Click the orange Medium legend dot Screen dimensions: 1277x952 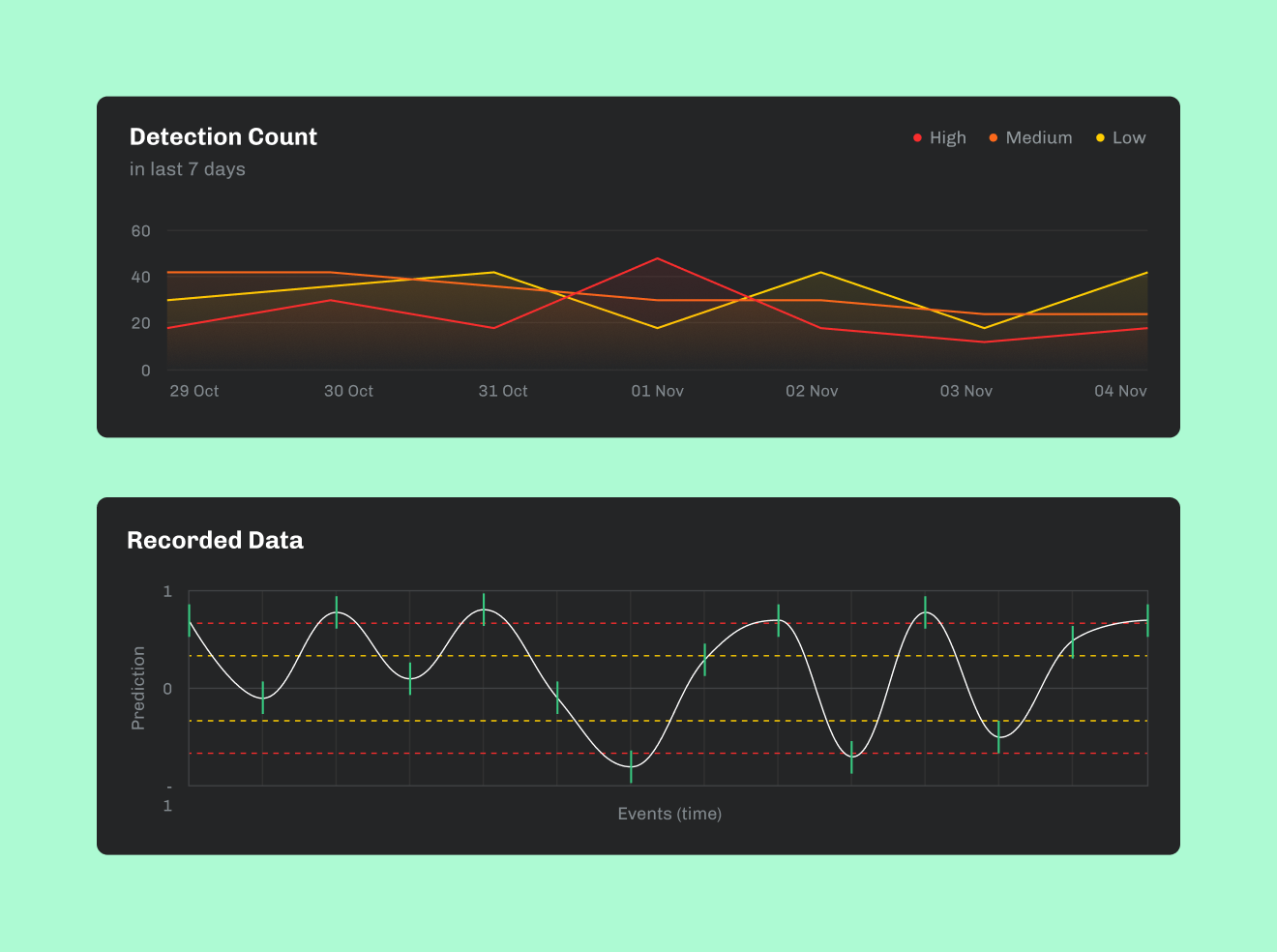(993, 138)
